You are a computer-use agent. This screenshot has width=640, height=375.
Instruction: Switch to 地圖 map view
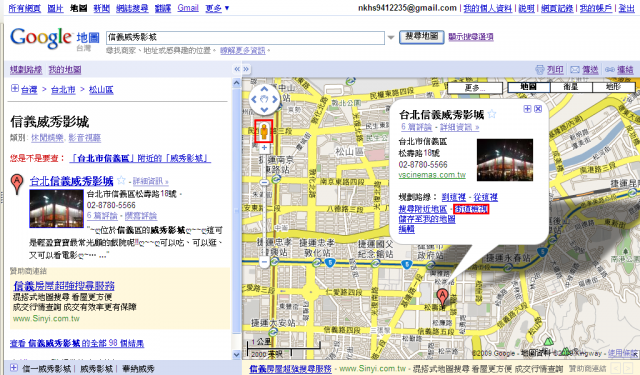[x=529, y=87]
